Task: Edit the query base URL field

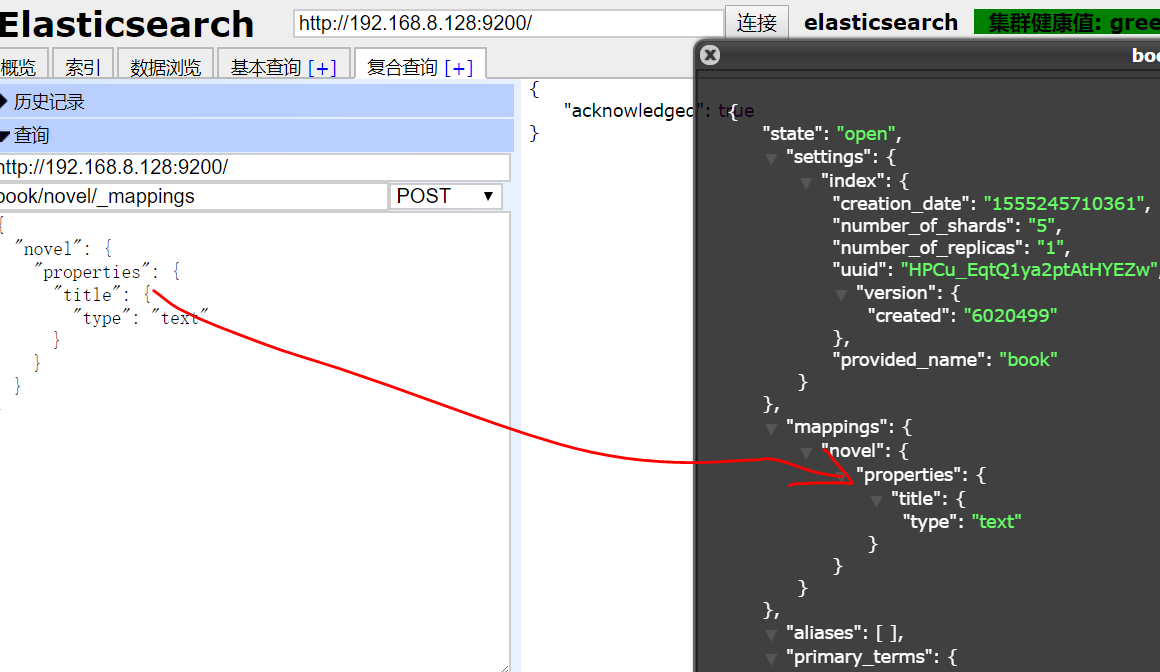Action: coord(254,167)
